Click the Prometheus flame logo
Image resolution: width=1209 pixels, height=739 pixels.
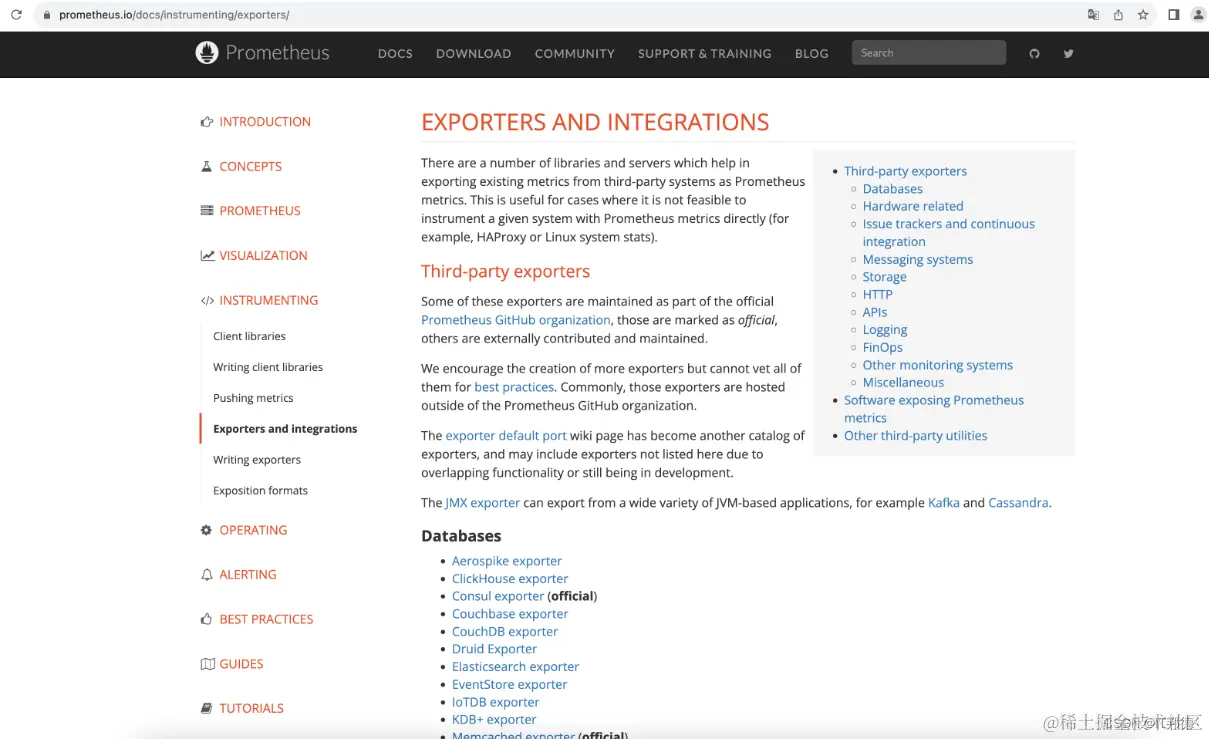pos(207,53)
